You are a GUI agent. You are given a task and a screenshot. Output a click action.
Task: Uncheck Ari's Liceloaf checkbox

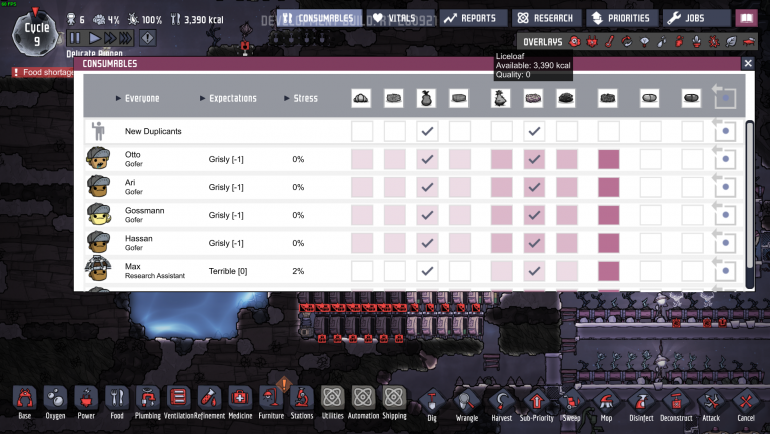534,187
